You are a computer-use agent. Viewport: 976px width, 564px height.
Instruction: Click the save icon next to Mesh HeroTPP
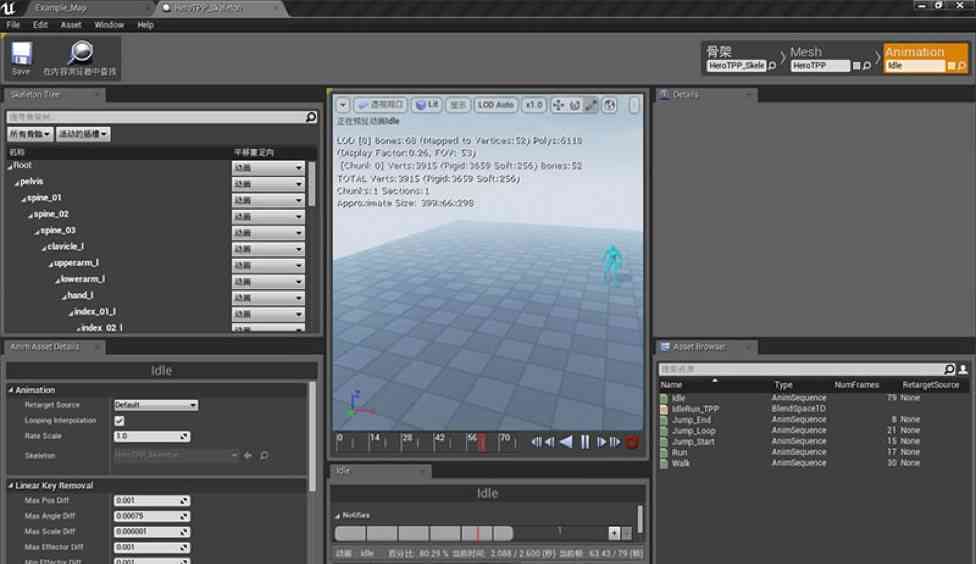[x=856, y=65]
